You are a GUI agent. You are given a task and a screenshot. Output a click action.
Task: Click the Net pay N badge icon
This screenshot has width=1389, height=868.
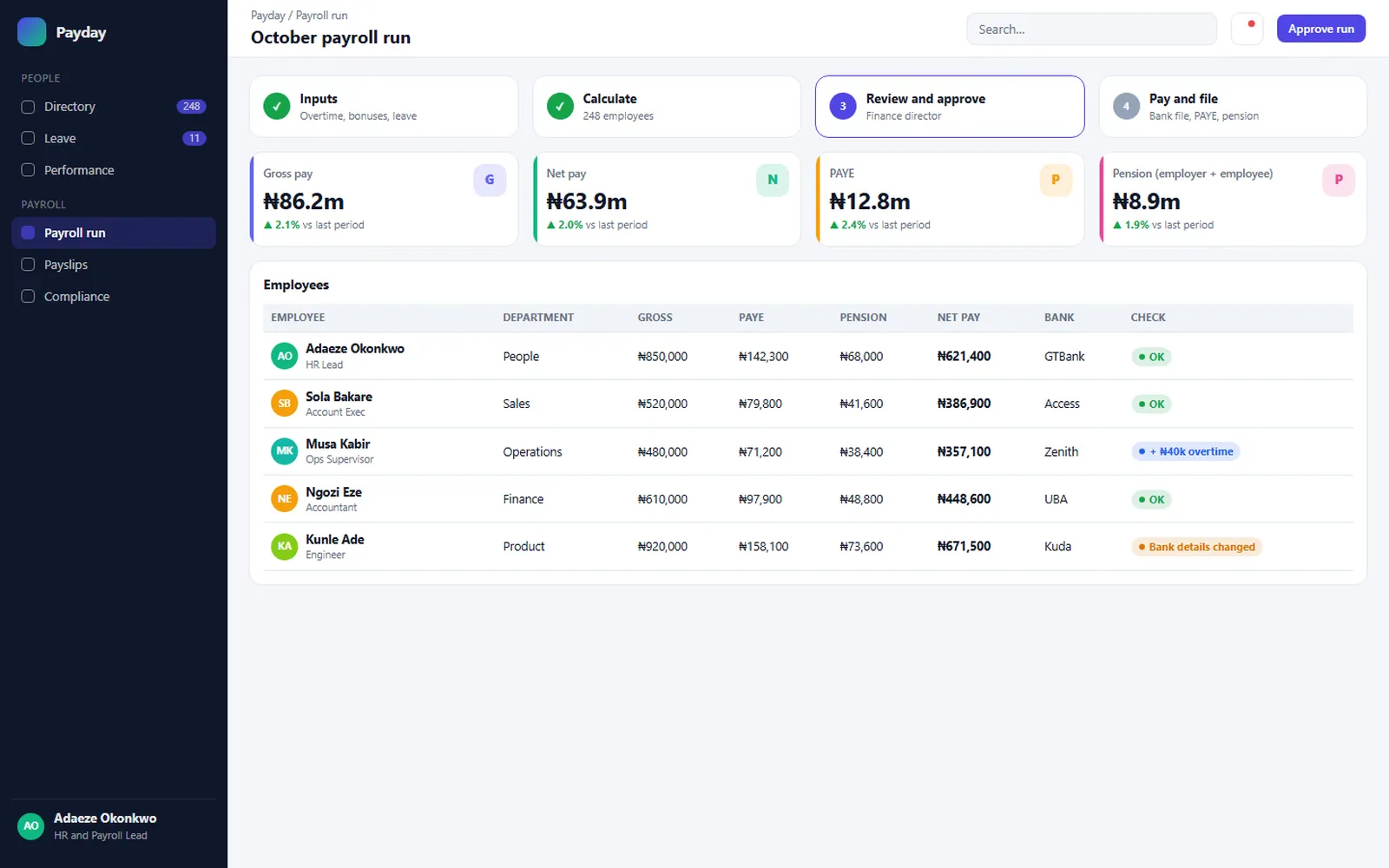773,180
